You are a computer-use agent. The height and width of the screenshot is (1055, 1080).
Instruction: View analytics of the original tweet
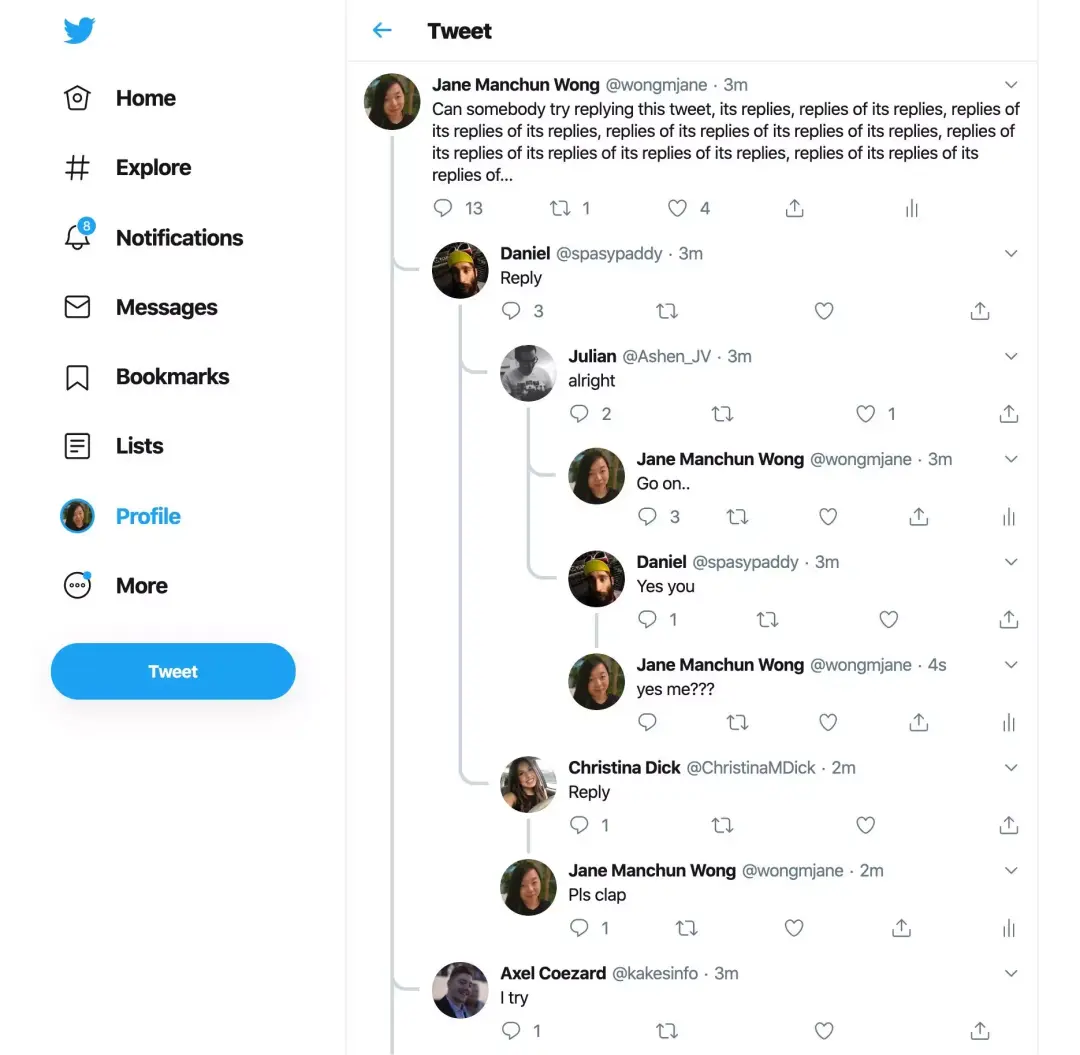pyautogui.click(x=912, y=208)
